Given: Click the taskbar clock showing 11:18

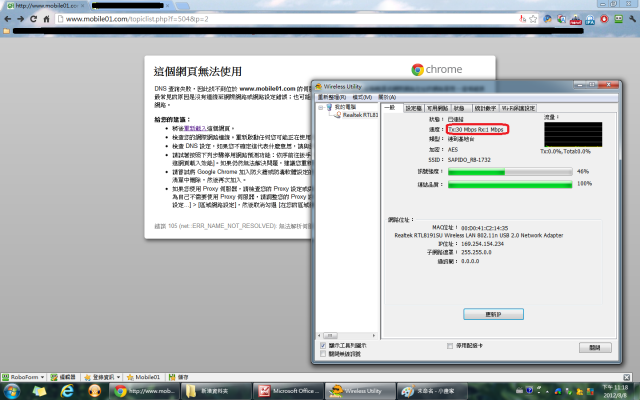Looking at the screenshot, I should (617, 391).
